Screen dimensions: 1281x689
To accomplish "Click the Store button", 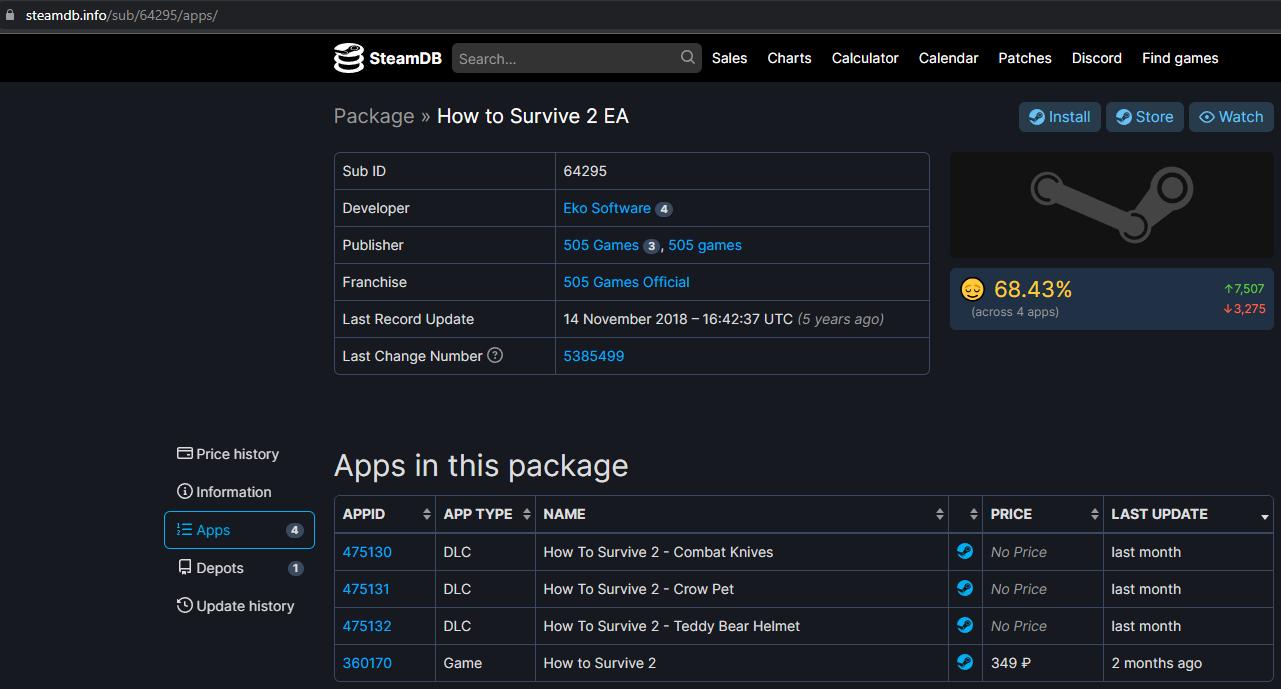I will click(x=1145, y=117).
